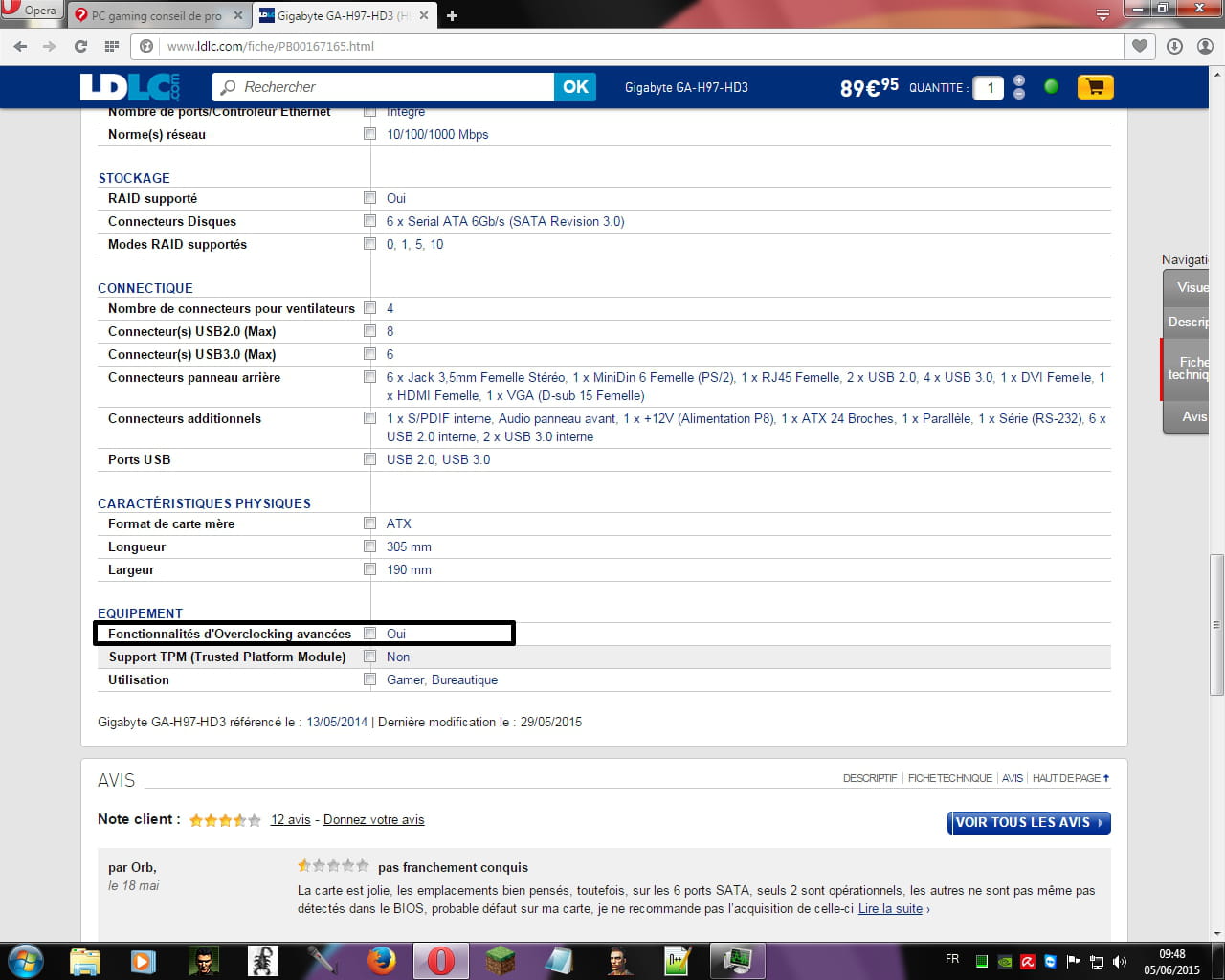The width and height of the screenshot is (1225, 980).
Task: Select the Connecteur(s) USB3.0 (Max) checkbox
Action: pos(369,354)
